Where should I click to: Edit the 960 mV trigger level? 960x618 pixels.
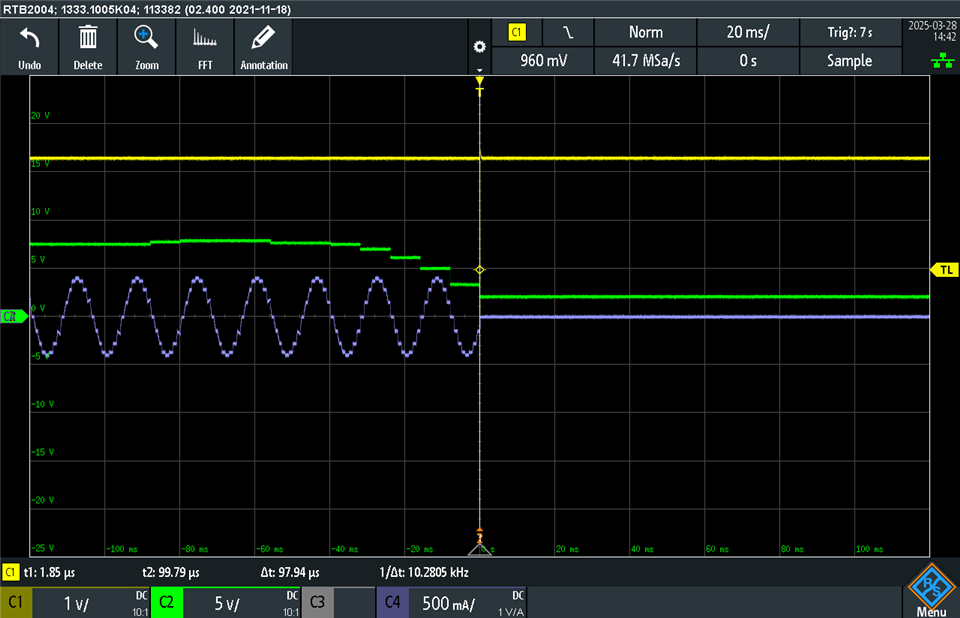(x=543, y=61)
